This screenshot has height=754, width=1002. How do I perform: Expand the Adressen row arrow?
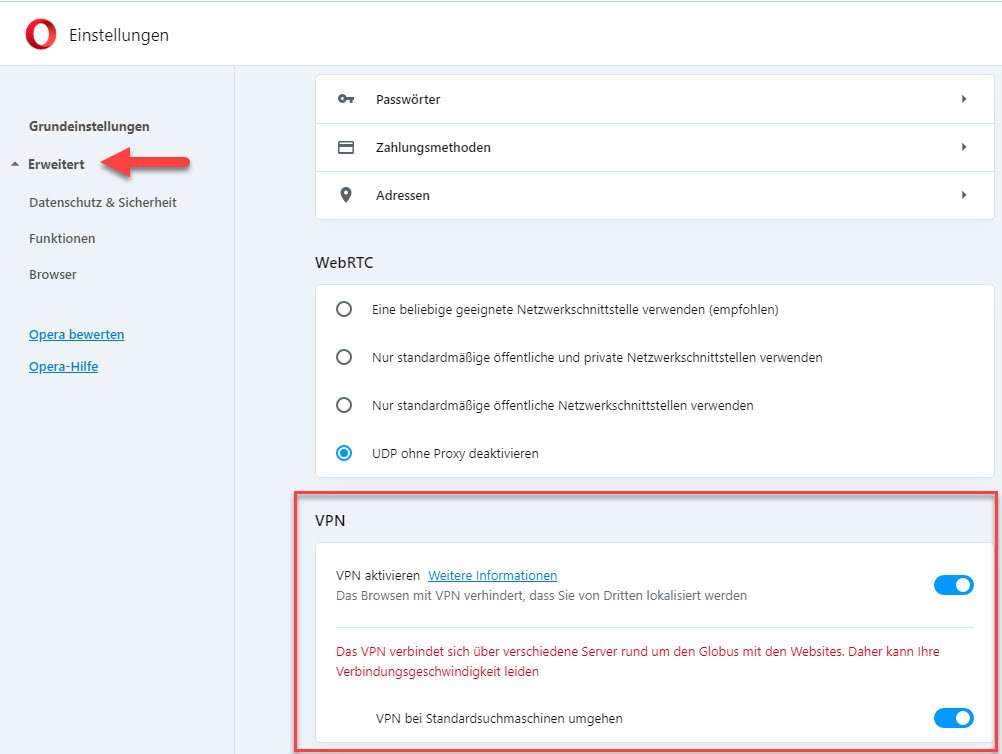964,195
